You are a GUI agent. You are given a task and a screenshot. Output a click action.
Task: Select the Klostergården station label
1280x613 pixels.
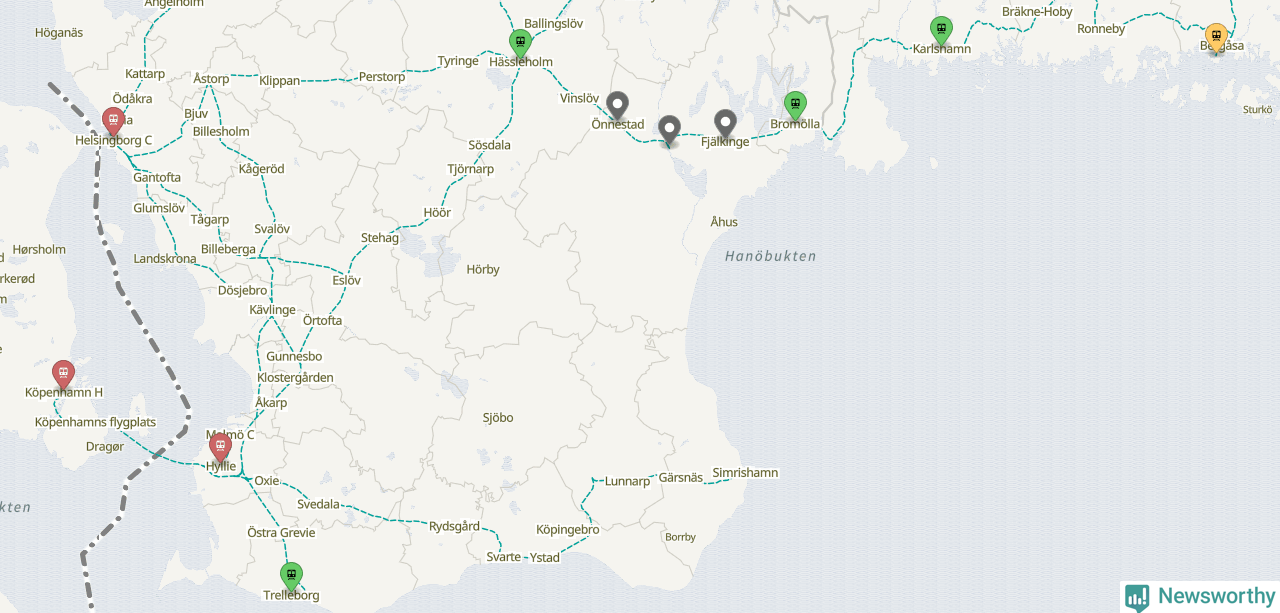point(295,378)
